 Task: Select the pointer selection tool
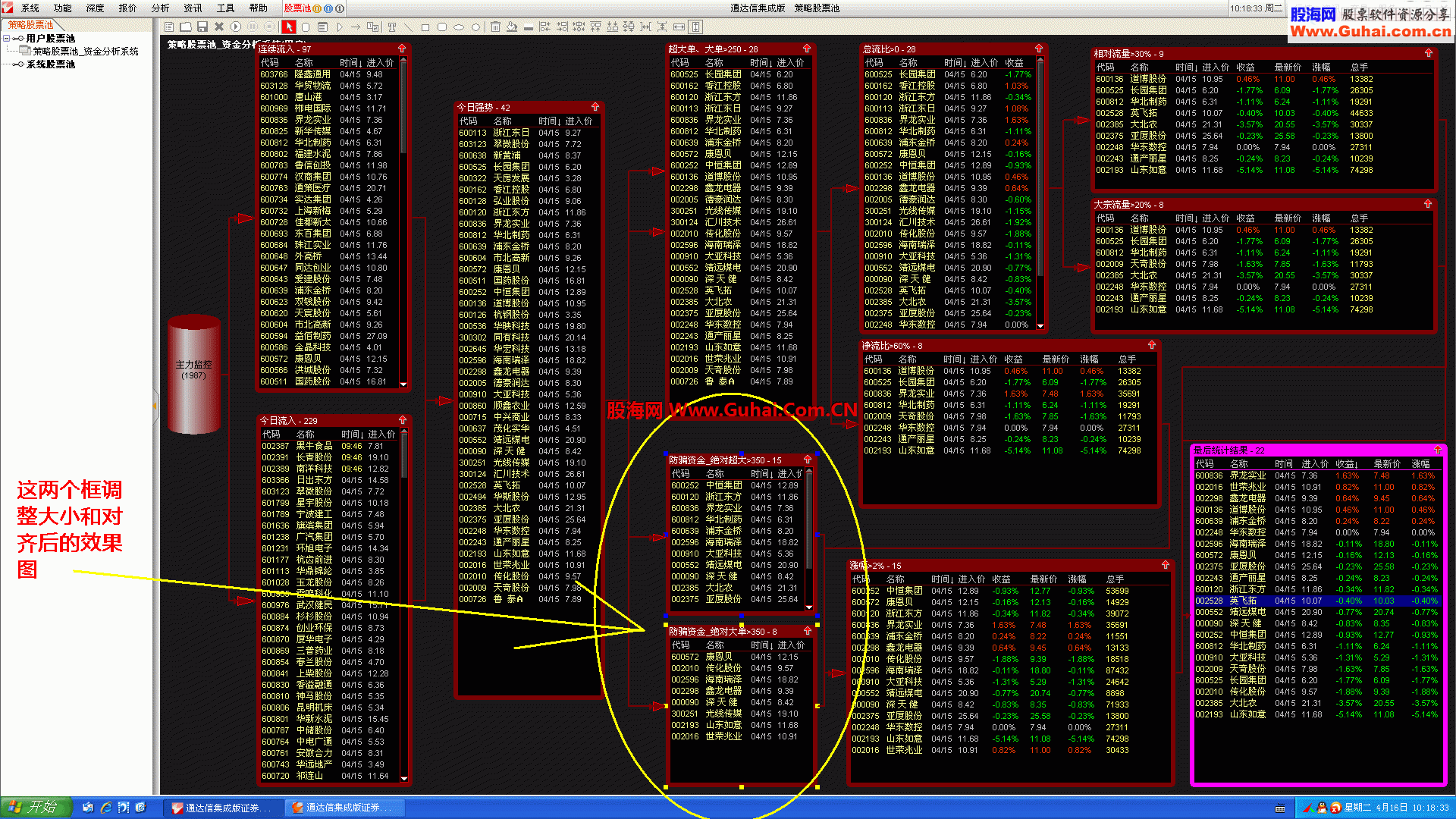(289, 27)
